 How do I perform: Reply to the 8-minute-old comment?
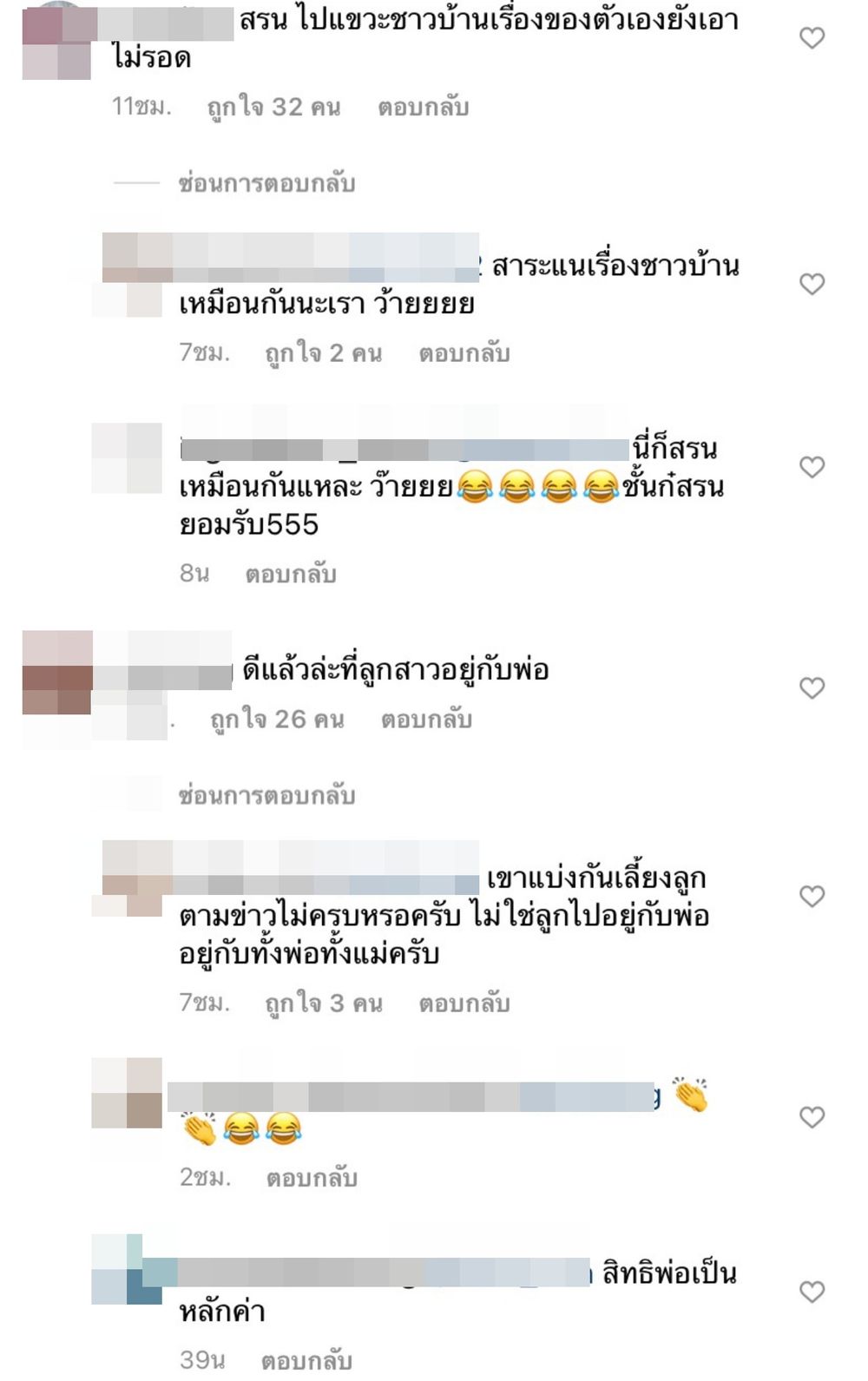point(291,574)
